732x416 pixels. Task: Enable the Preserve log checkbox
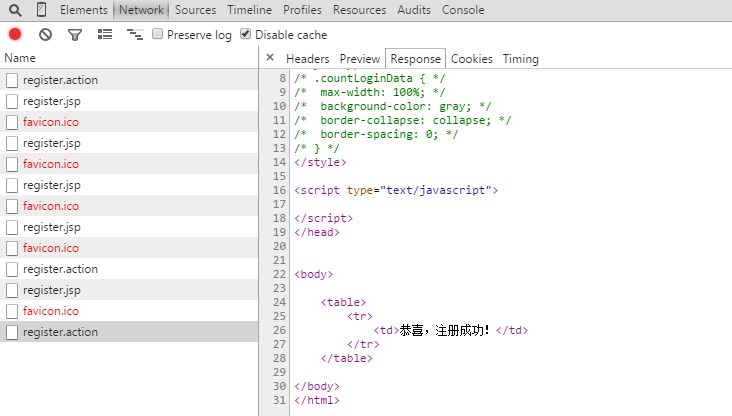[x=157, y=34]
